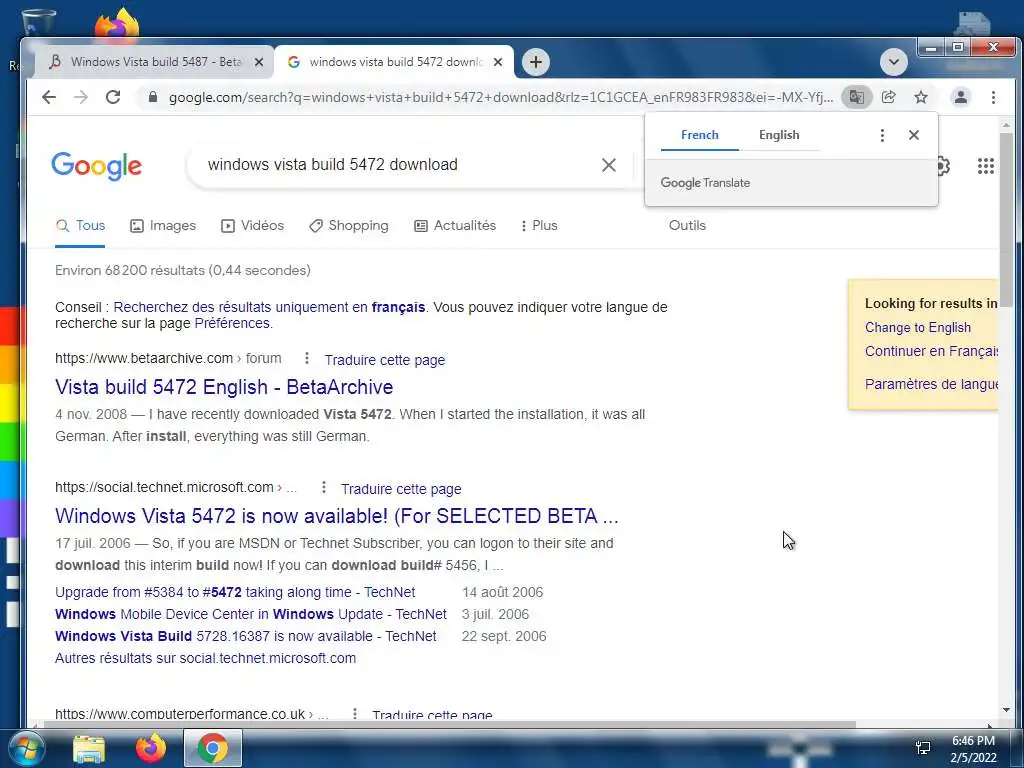Reload the Google search page
The image size is (1024, 768).
[x=113, y=97]
